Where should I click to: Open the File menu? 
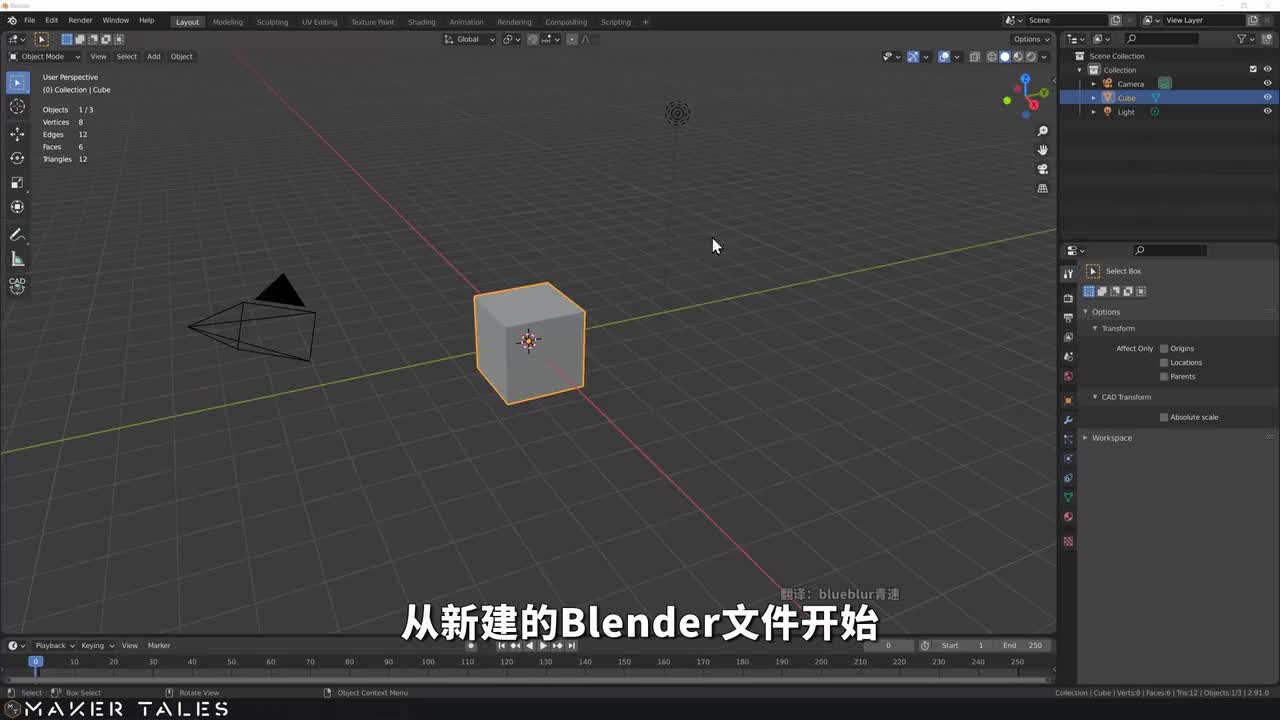(29, 20)
